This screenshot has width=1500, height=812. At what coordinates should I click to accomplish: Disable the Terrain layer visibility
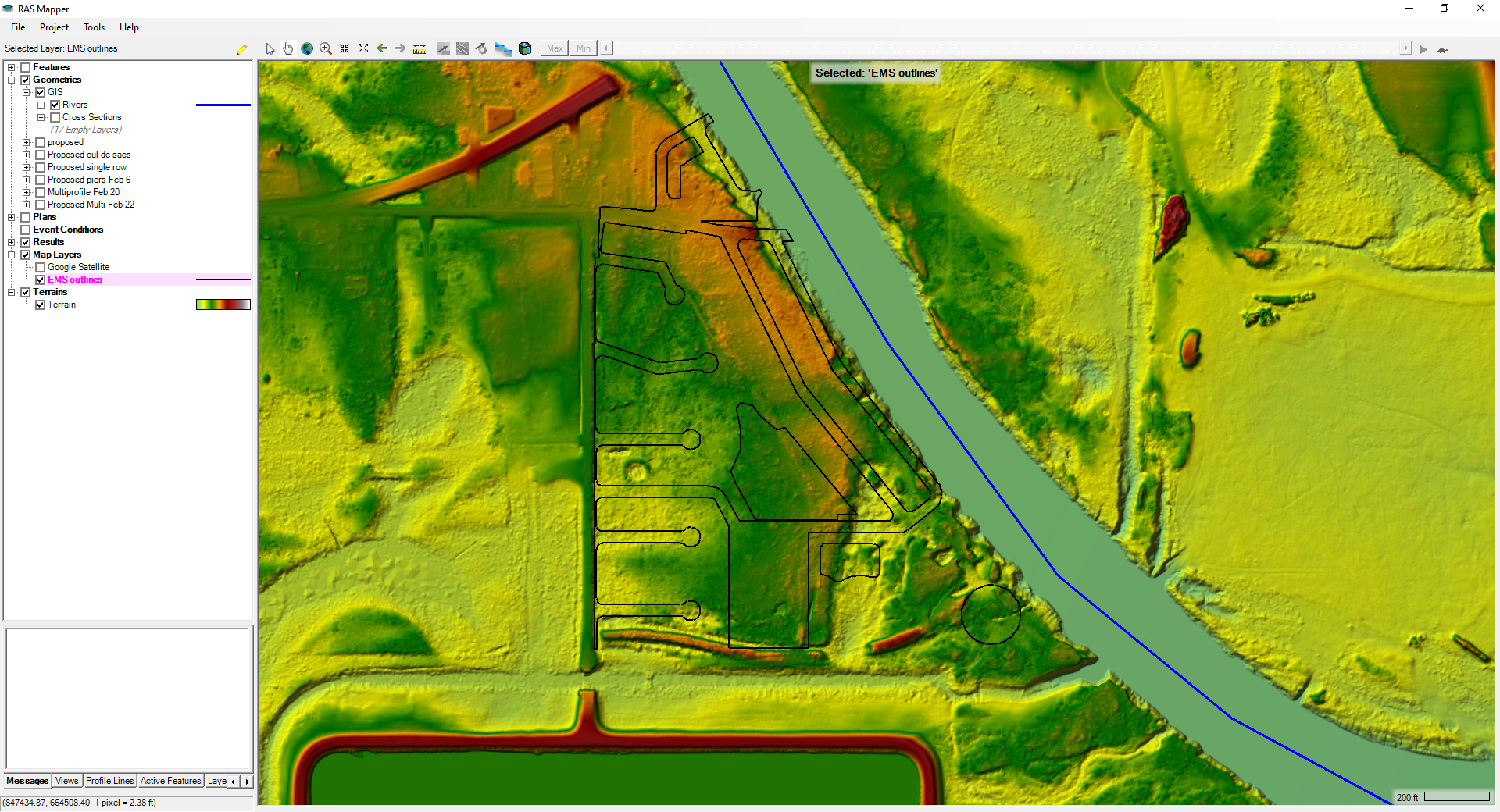(x=40, y=304)
